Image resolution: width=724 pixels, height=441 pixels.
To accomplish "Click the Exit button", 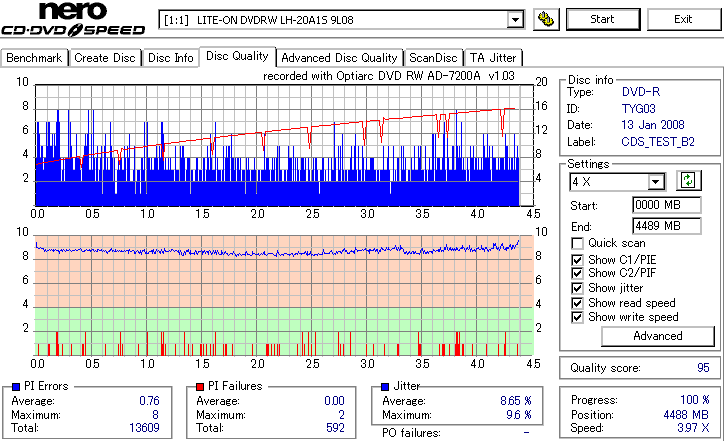I will pos(683,19).
